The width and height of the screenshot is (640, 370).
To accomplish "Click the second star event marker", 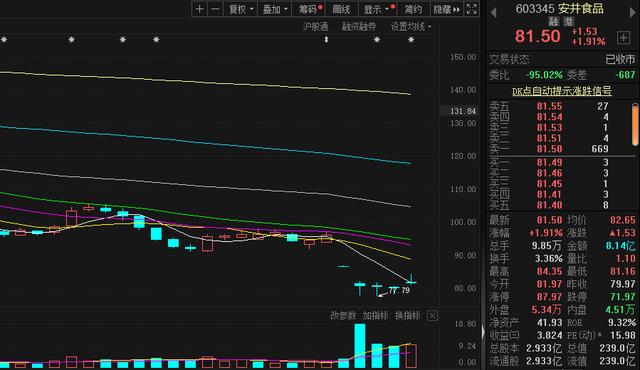I will [x=71, y=40].
